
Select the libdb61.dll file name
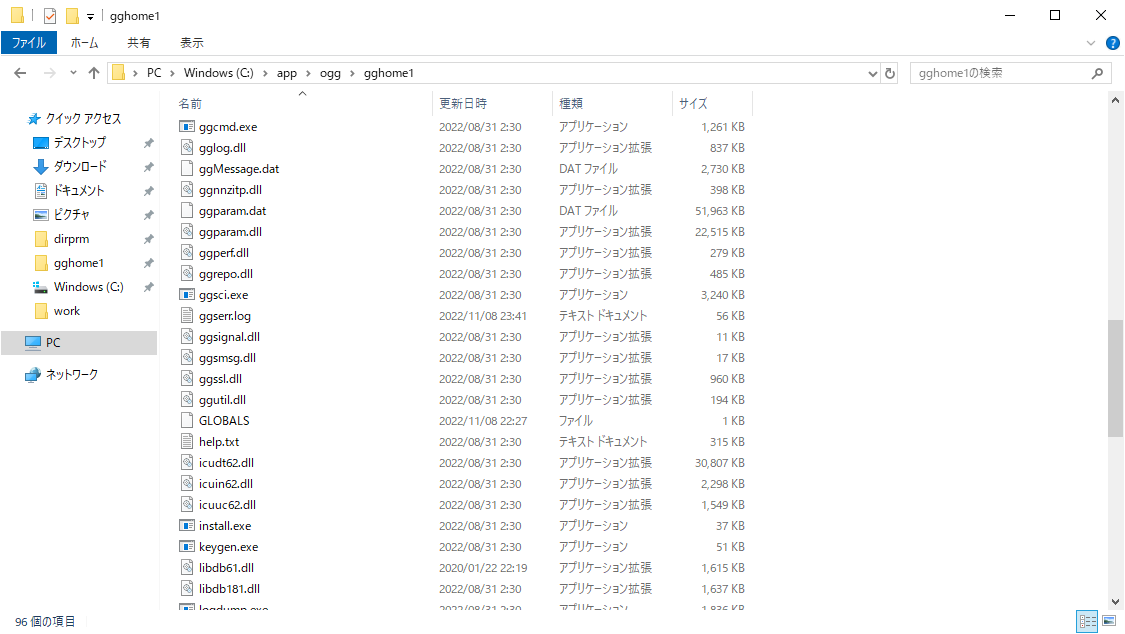227,568
